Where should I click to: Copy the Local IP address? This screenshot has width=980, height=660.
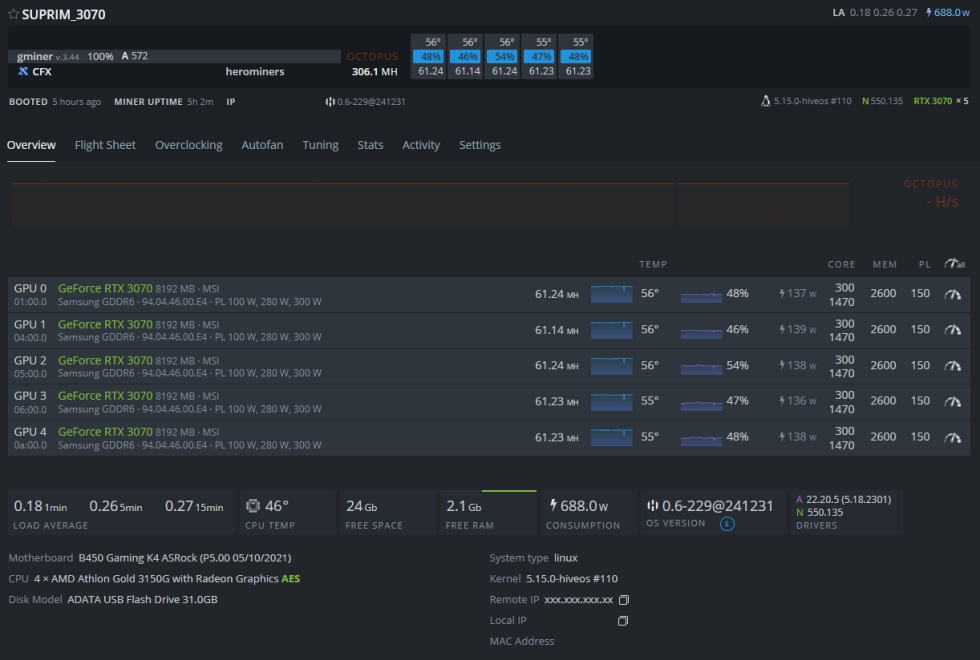click(622, 621)
